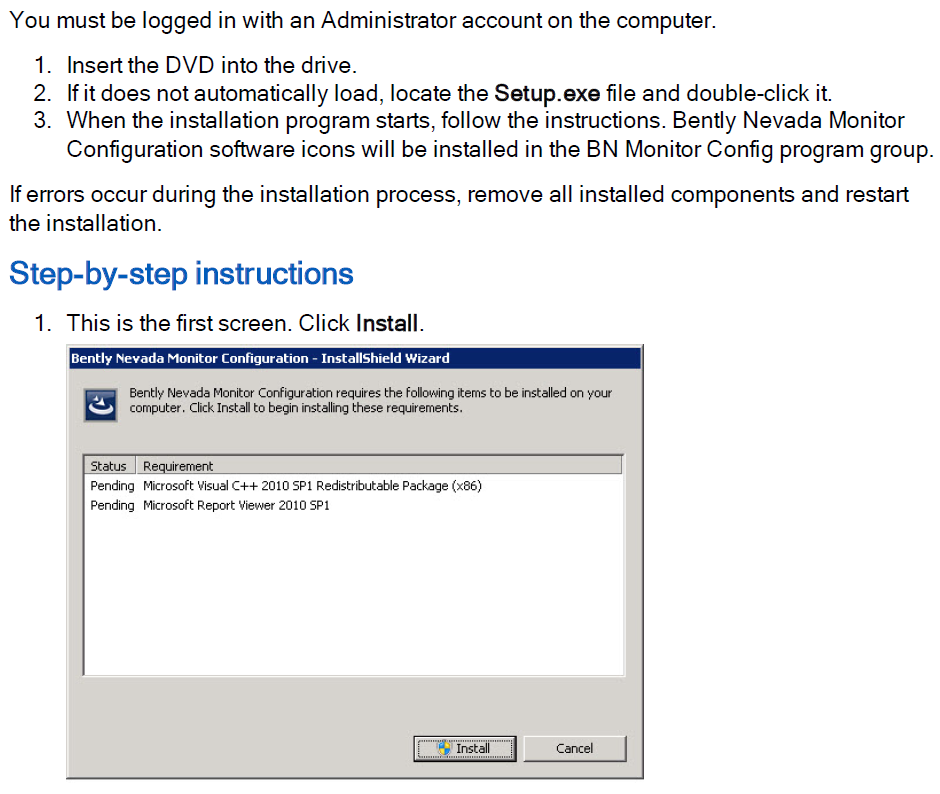Click the Install button
Screen dimensions: 940x794
coord(465,748)
